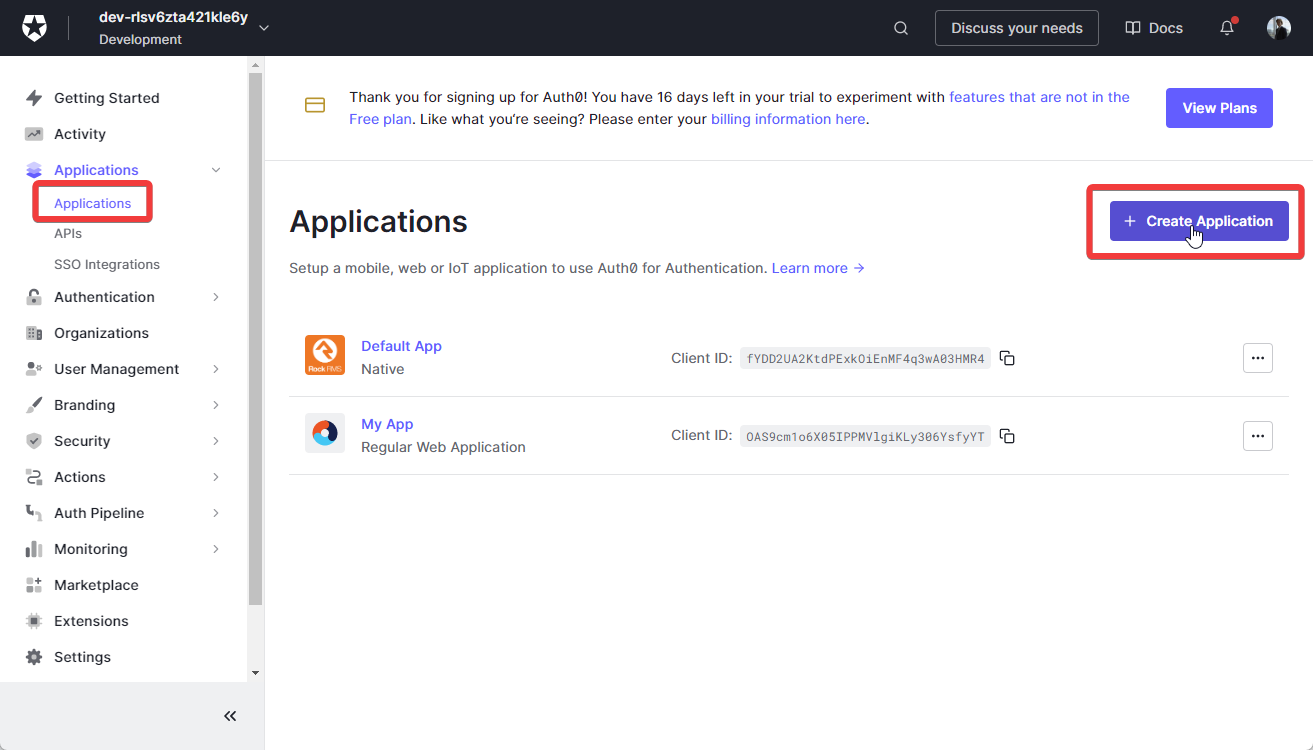Screen dimensions: 1313x750
Task: Expand the Auth Pipeline chevron
Action: 216,513
